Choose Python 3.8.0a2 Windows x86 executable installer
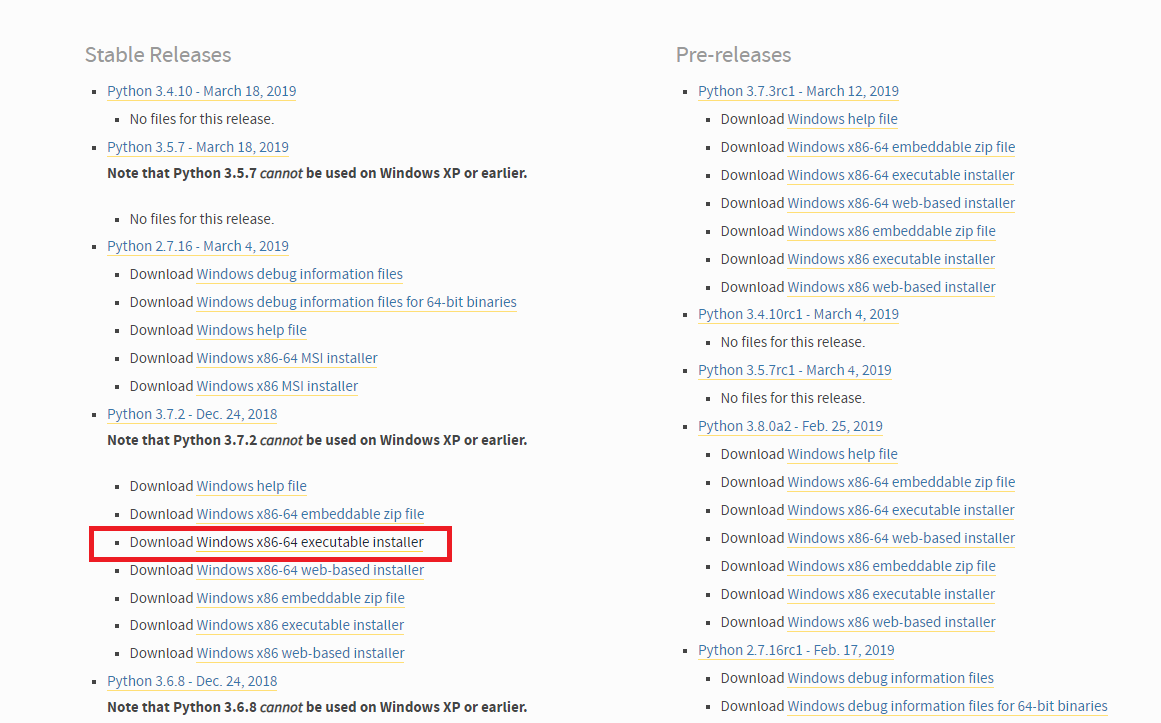The height and width of the screenshot is (723, 1161). [x=891, y=594]
